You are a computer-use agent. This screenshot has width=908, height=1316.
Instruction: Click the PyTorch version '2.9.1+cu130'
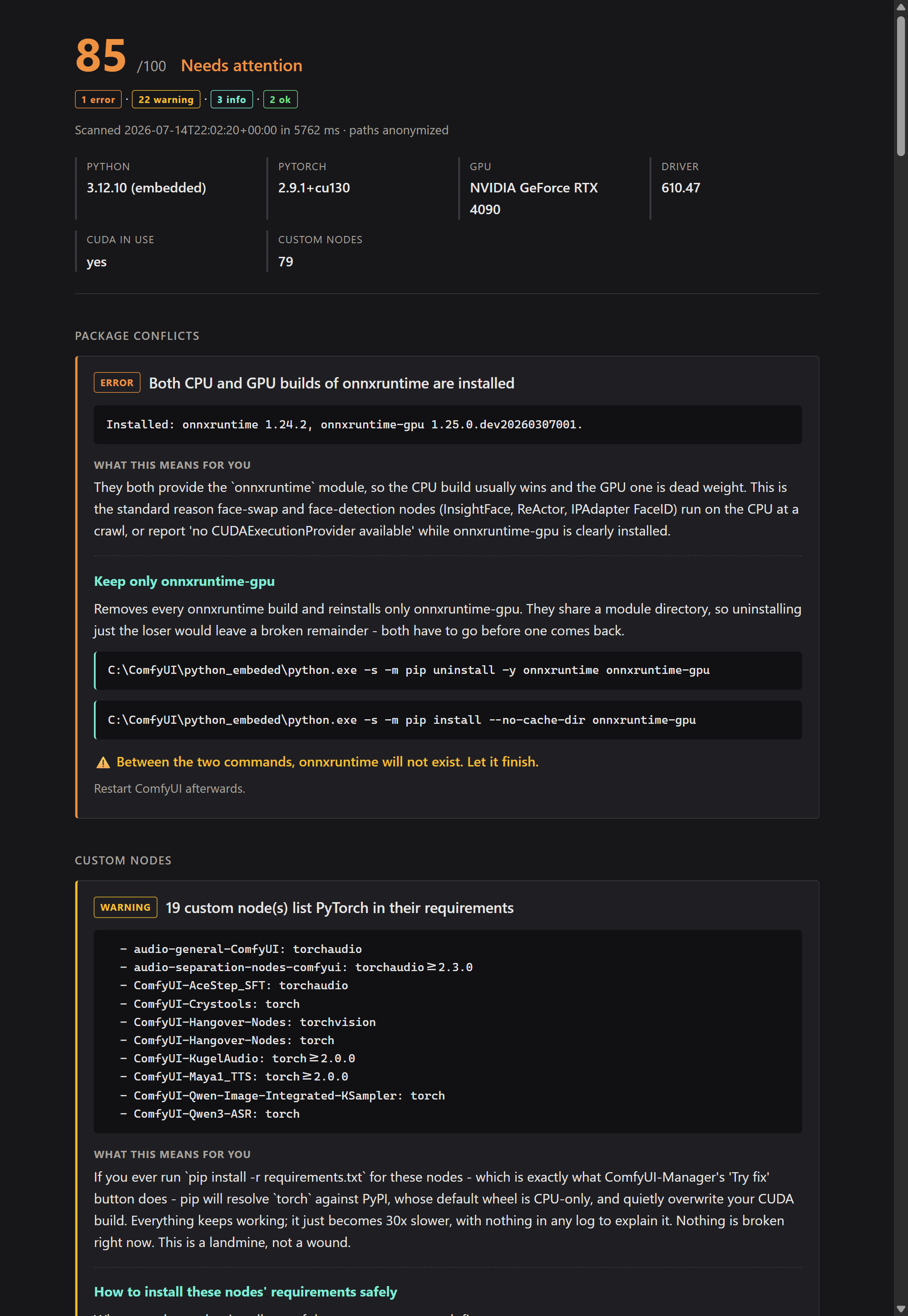(x=314, y=188)
